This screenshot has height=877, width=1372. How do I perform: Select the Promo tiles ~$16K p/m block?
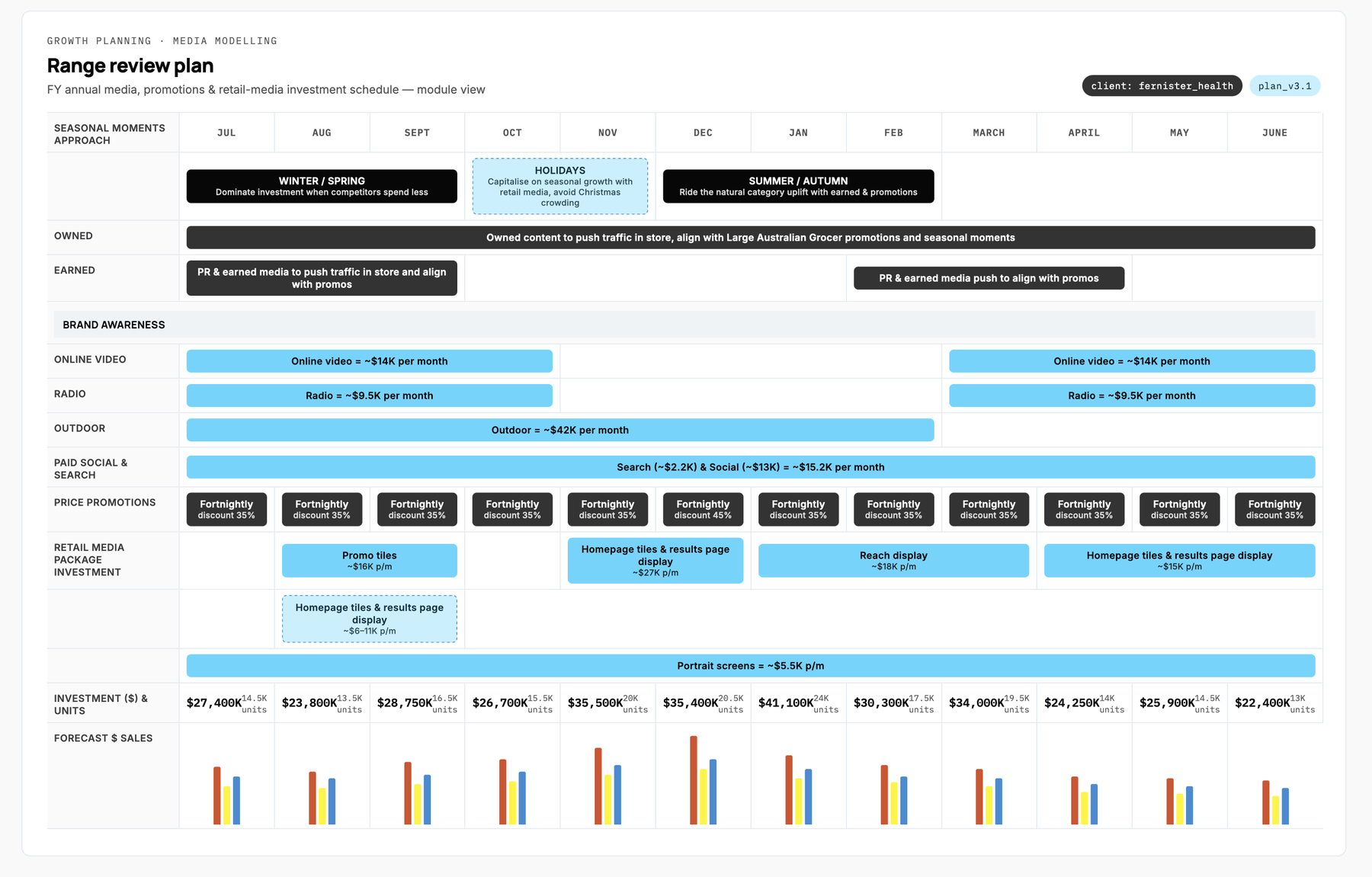click(370, 561)
